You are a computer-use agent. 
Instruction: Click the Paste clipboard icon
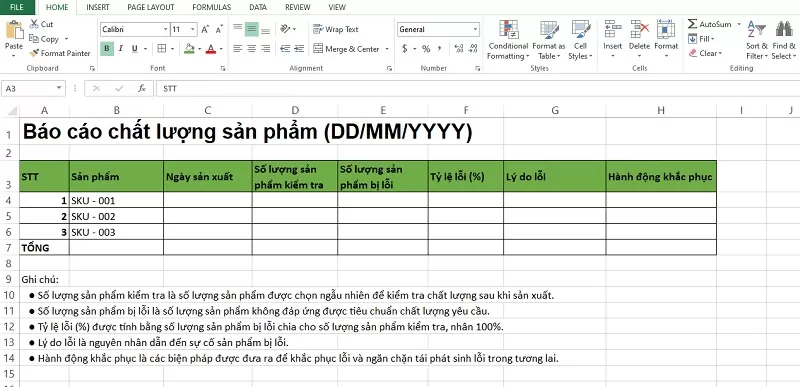pyautogui.click(x=14, y=31)
